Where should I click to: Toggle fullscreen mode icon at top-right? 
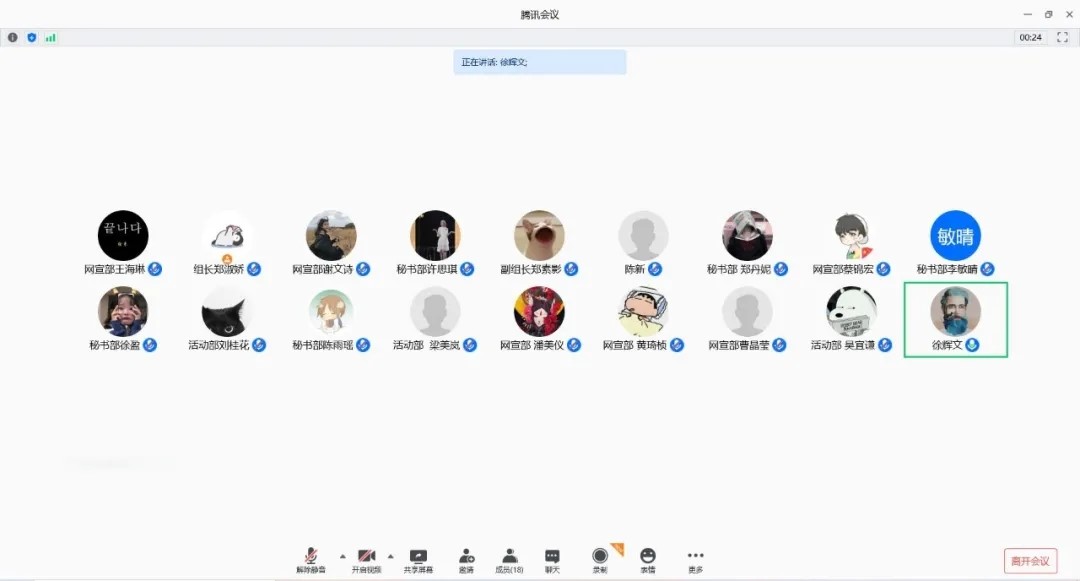point(1063,37)
